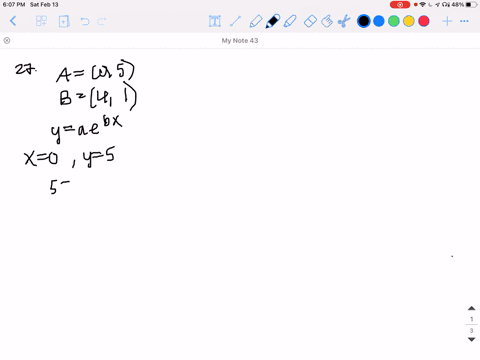Screen dimensions: 480x360
Task: Select the scissors cut tool
Action: (344, 21)
